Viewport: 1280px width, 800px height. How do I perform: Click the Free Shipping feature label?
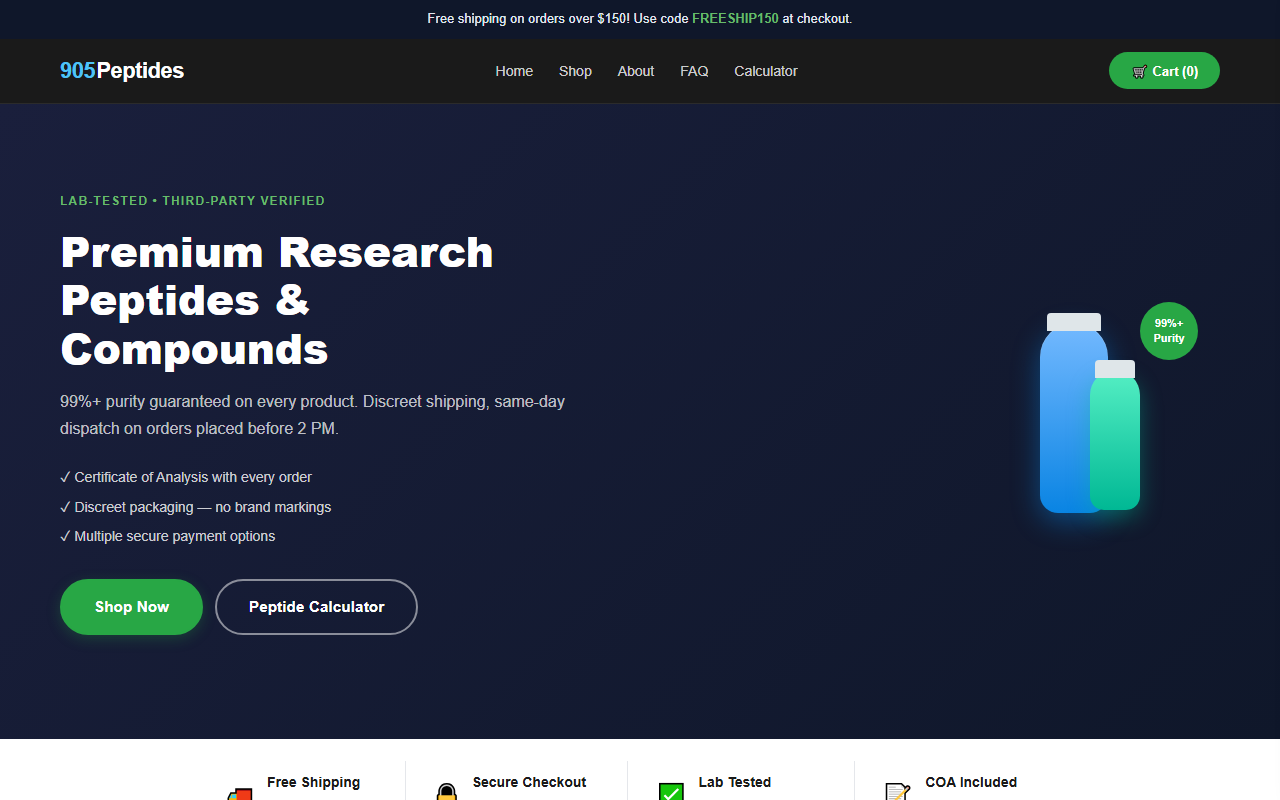(x=313, y=782)
